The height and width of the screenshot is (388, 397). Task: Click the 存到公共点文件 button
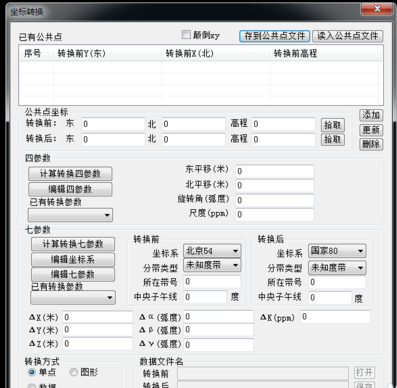point(274,36)
